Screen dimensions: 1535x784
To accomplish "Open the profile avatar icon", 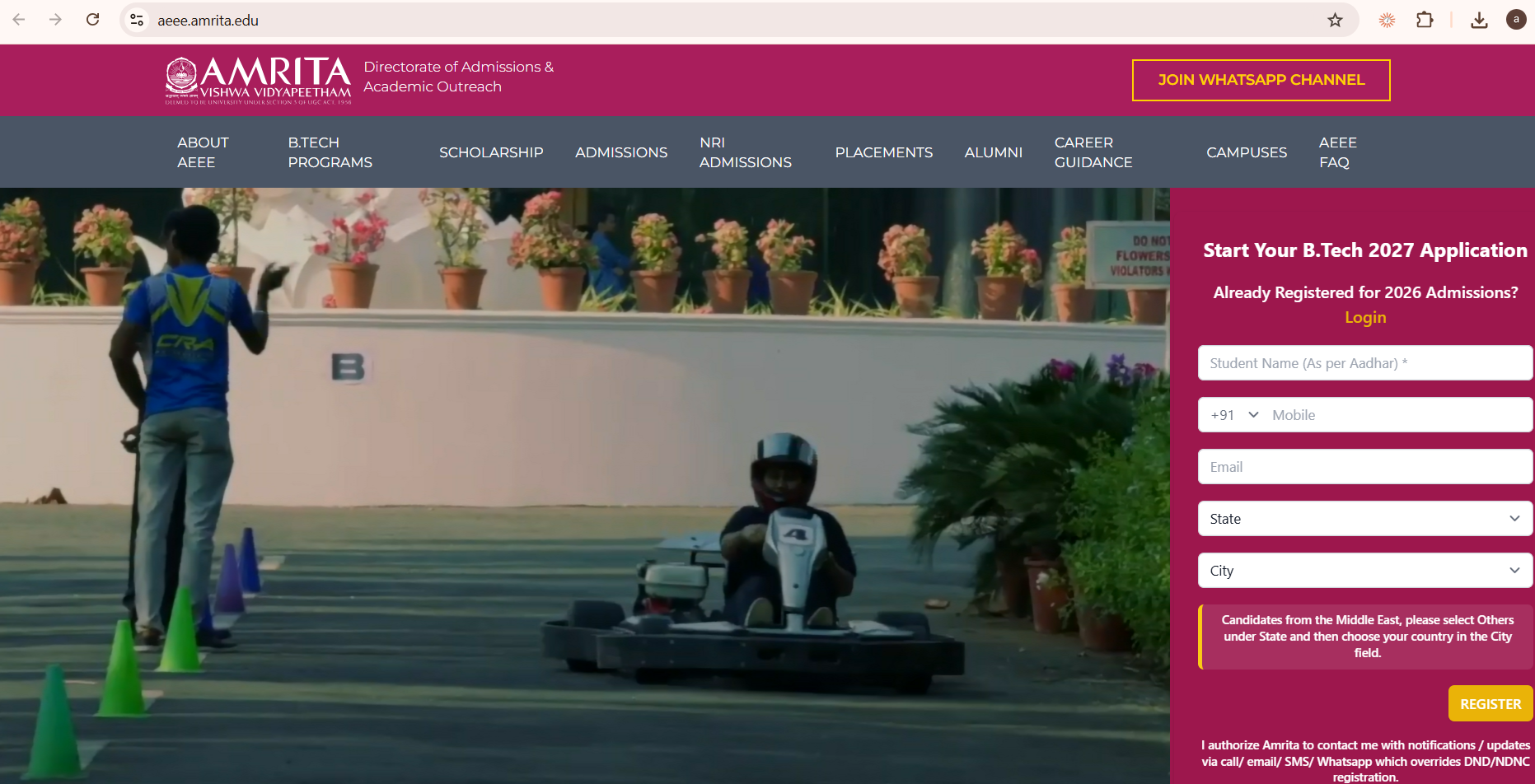I will tap(1516, 20).
